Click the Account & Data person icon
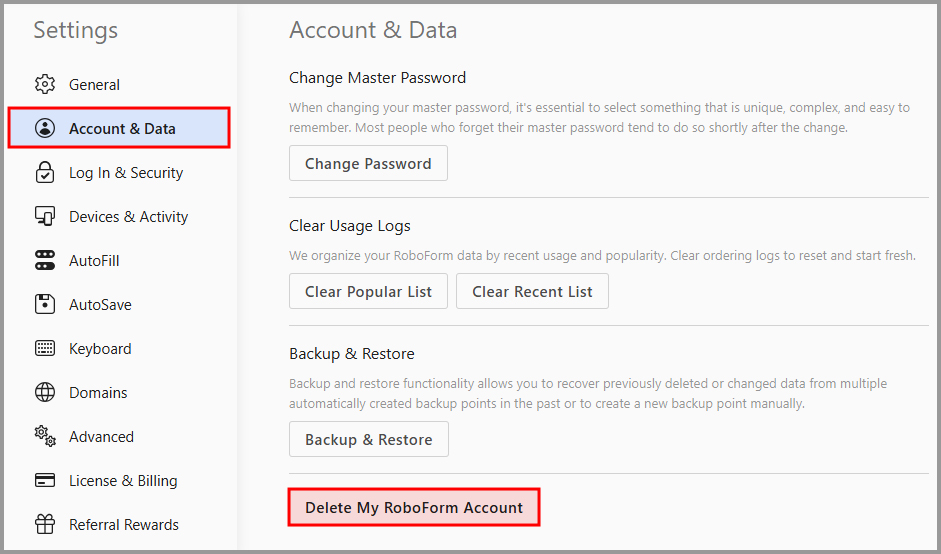The width and height of the screenshot is (941, 554). [45, 128]
